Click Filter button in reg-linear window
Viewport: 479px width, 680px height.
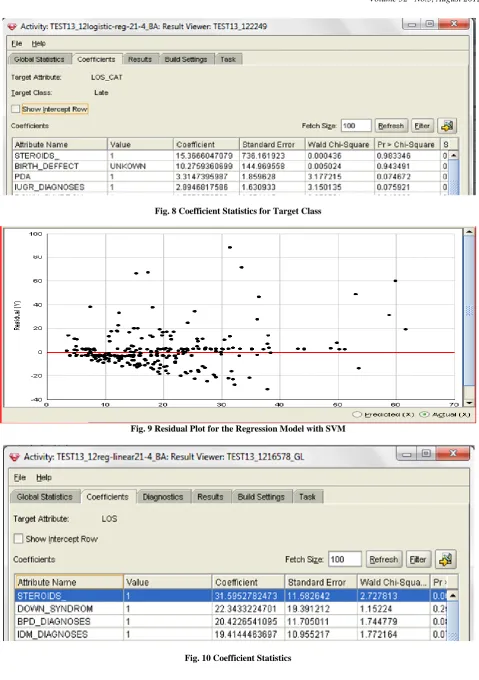(418, 559)
